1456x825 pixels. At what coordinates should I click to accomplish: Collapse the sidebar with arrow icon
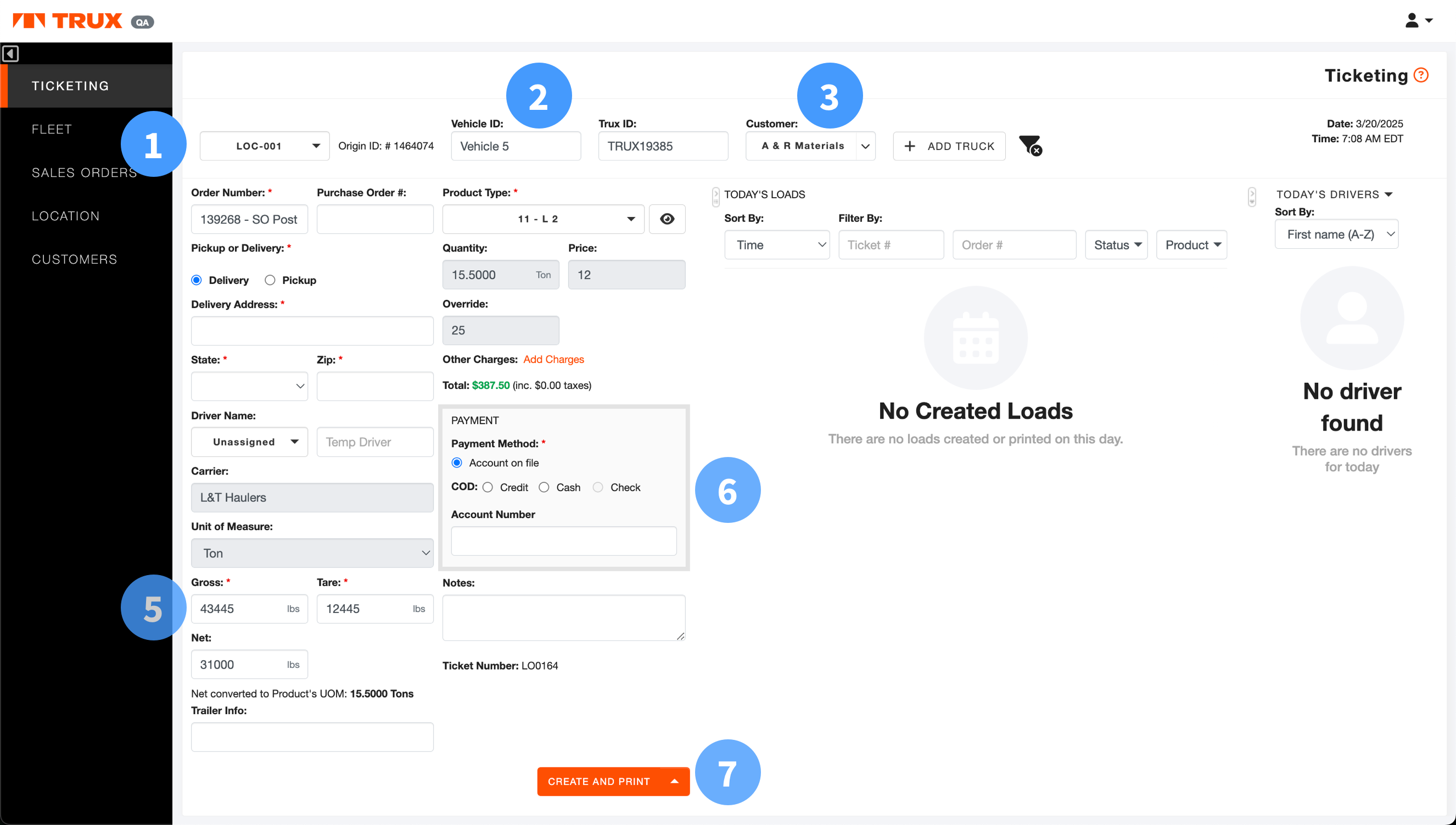pos(10,54)
